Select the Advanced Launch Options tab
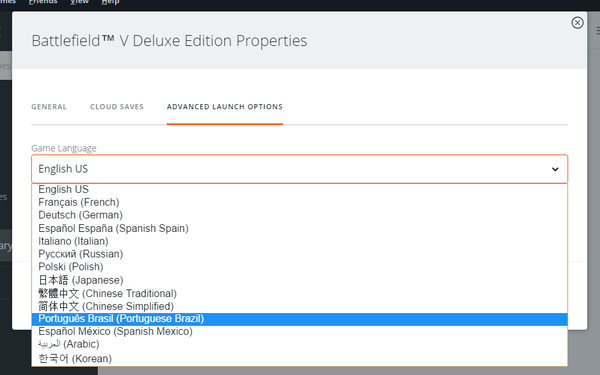This screenshot has height=375, width=600. coord(225,107)
